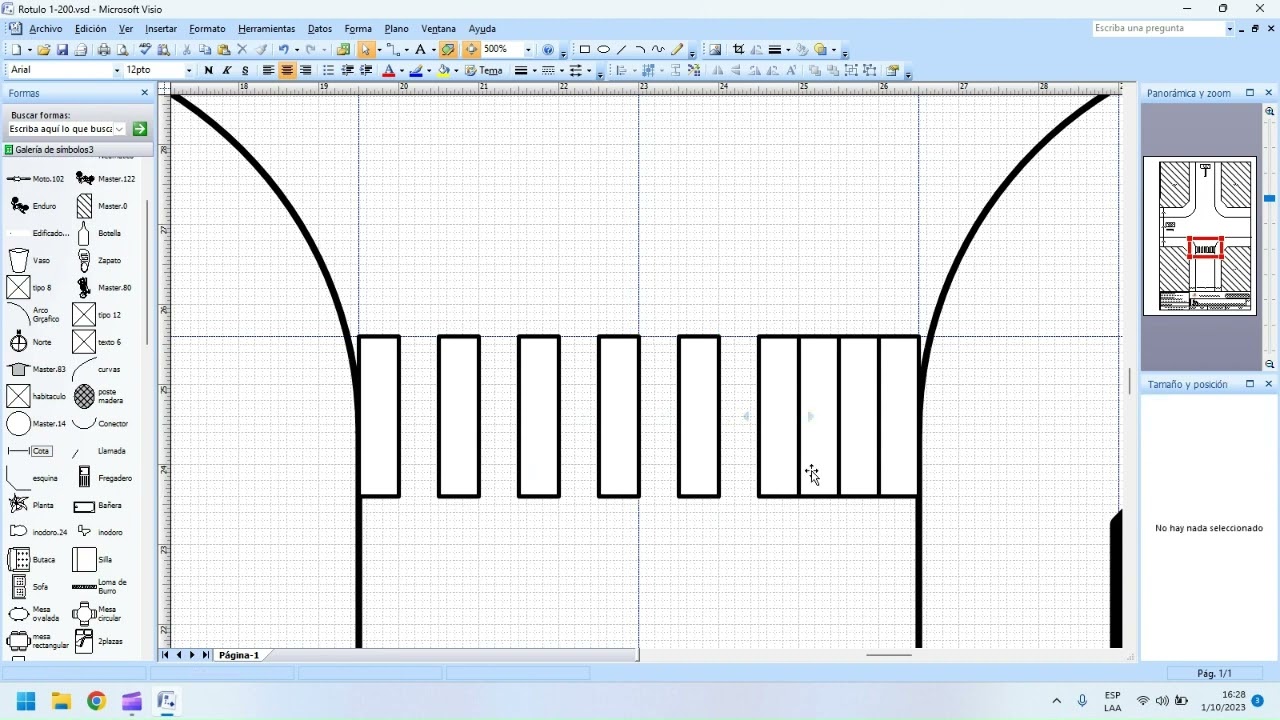The width and height of the screenshot is (1280, 720).
Task: Run shape search with green arrow
Action: (140, 129)
